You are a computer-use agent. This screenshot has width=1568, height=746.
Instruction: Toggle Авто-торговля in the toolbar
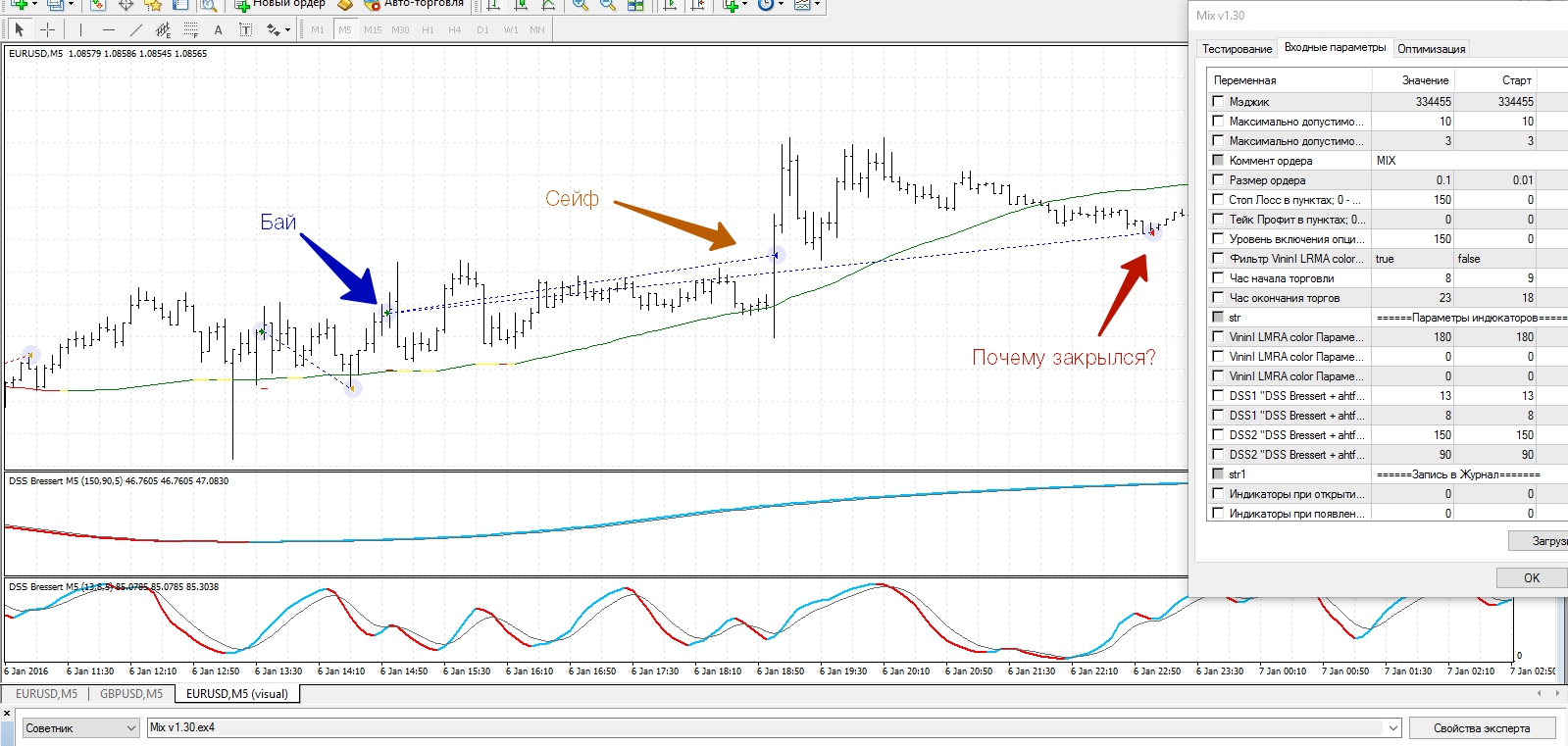[x=413, y=5]
